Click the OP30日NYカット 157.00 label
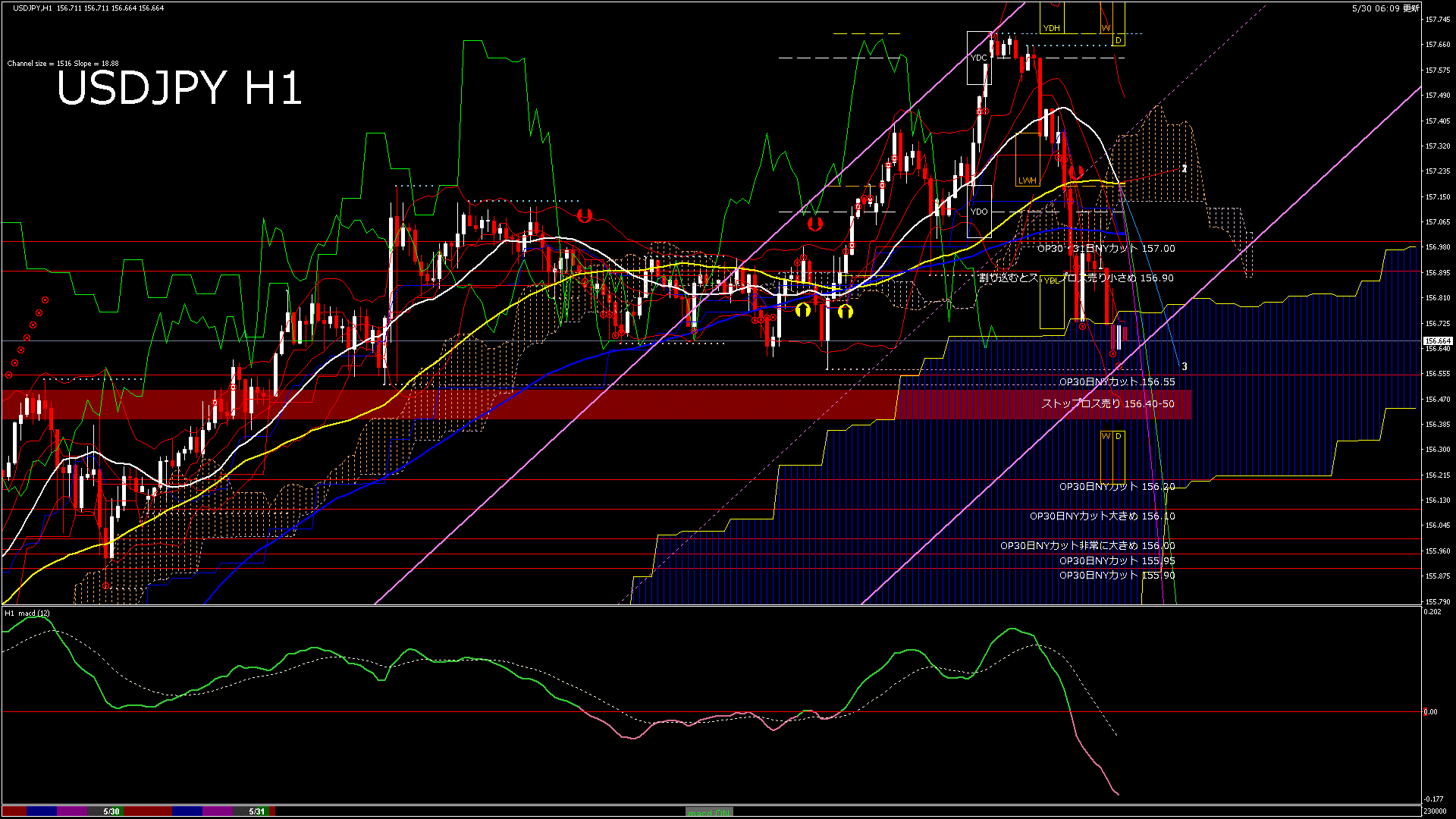 1106,249
